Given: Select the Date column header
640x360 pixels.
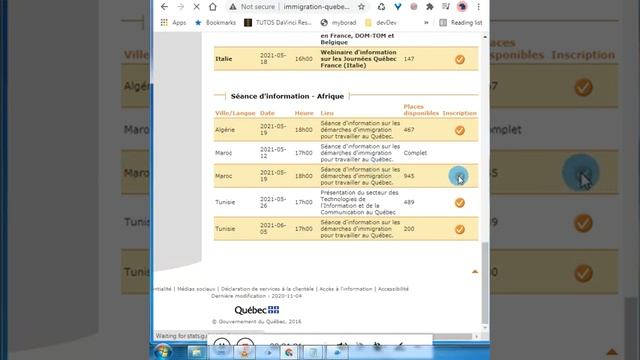Looking at the screenshot, I should pyautogui.click(x=267, y=113).
